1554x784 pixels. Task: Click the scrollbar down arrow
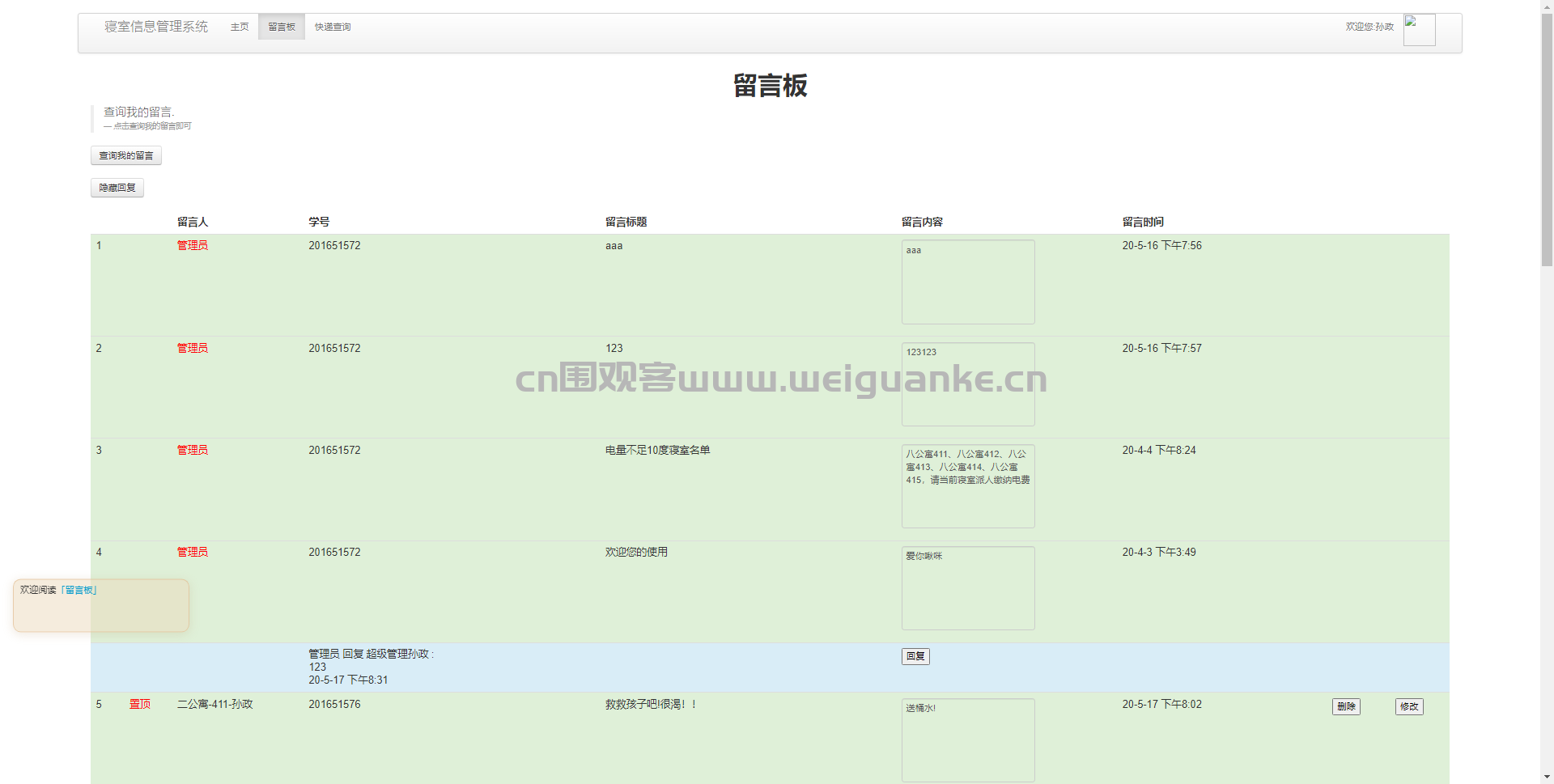coord(1547,778)
